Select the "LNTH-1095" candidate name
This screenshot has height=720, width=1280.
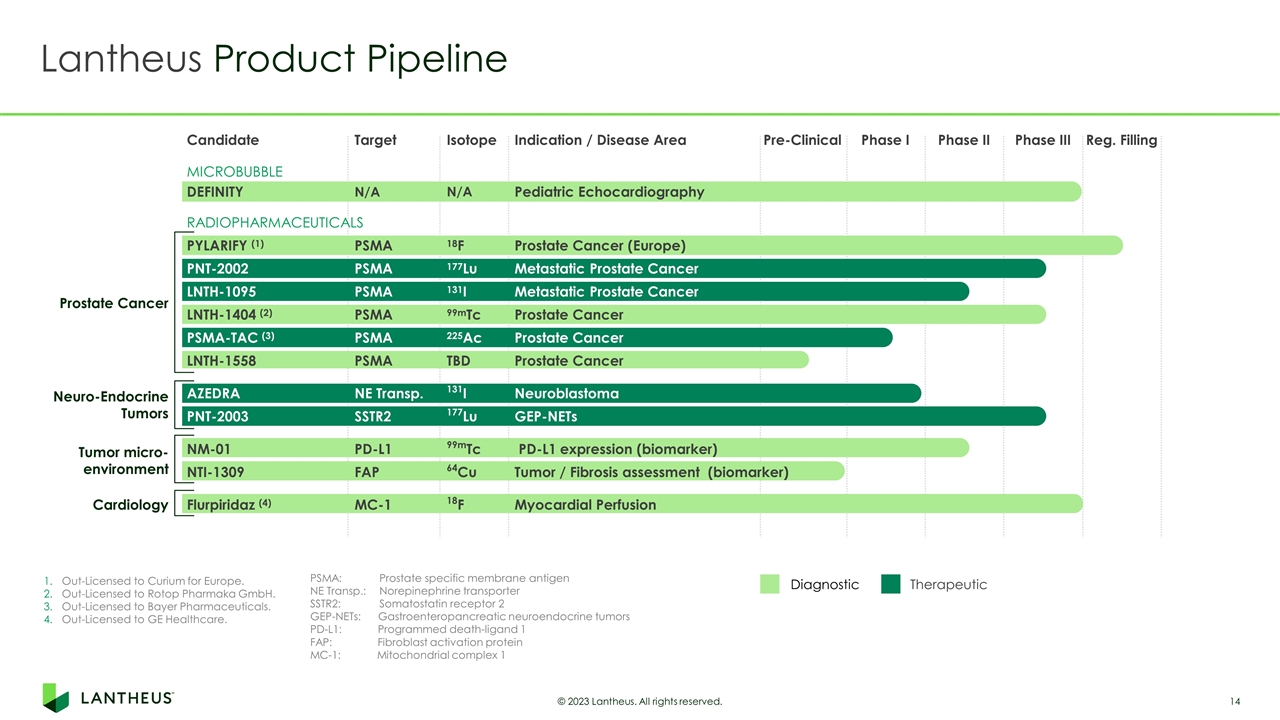pyautogui.click(x=222, y=292)
